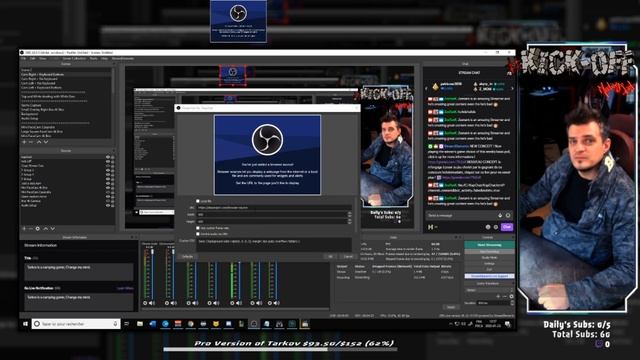Open the scene transition dropdown in Controls
This screenshot has height=360, width=640.
[489, 290]
